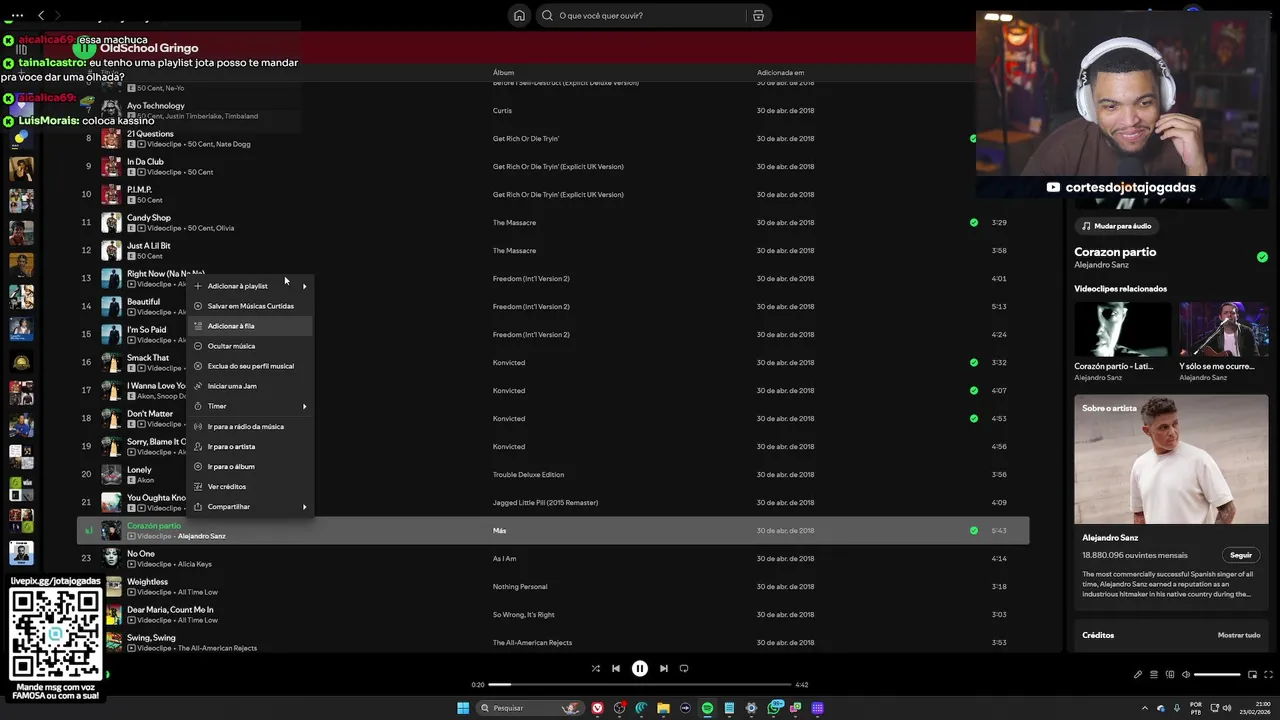Choose Ver créditos
The width and height of the screenshot is (1280, 720).
[x=250, y=486]
